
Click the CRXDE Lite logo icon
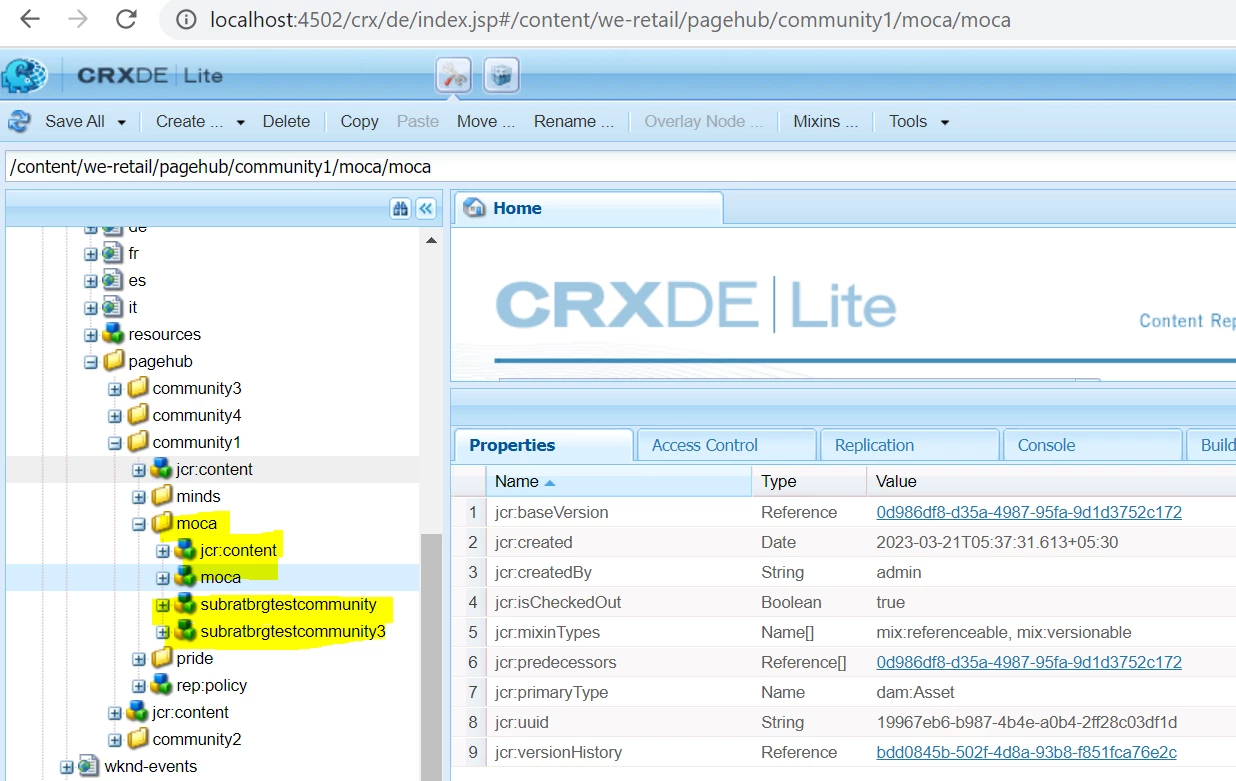(x=26, y=76)
